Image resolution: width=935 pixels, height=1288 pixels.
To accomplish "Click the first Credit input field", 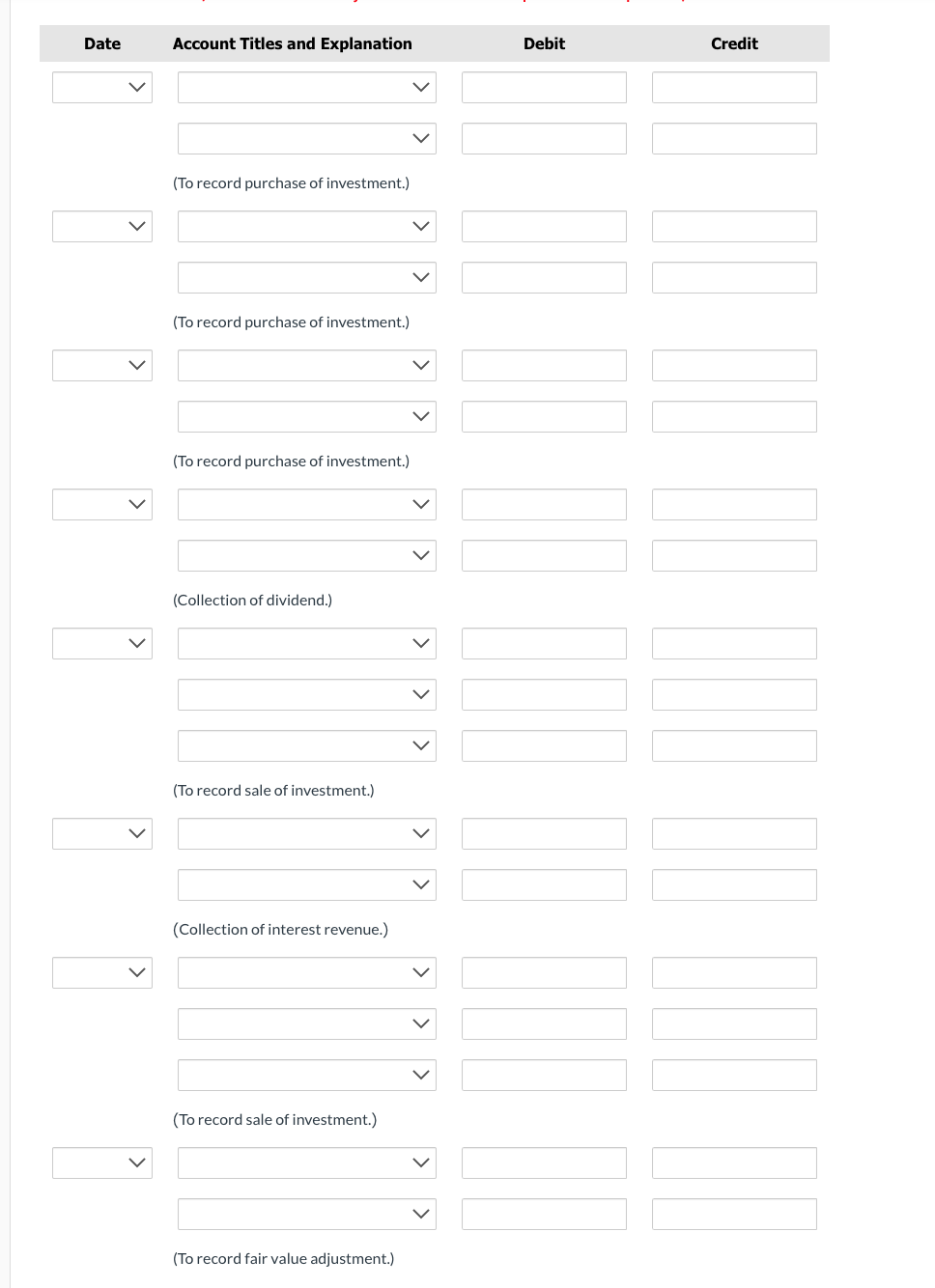I will point(734,87).
